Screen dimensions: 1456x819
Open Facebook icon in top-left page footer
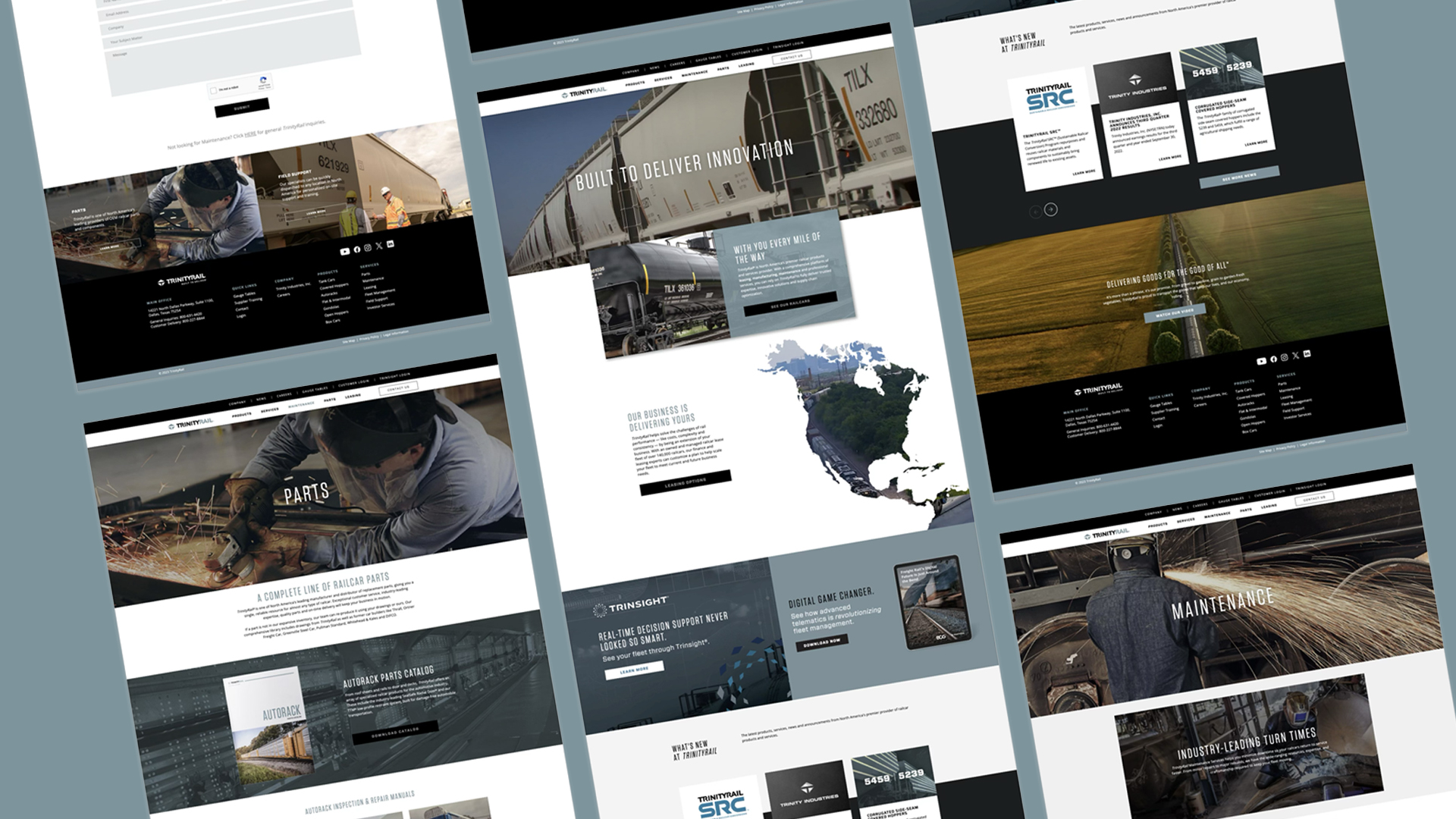(x=356, y=249)
